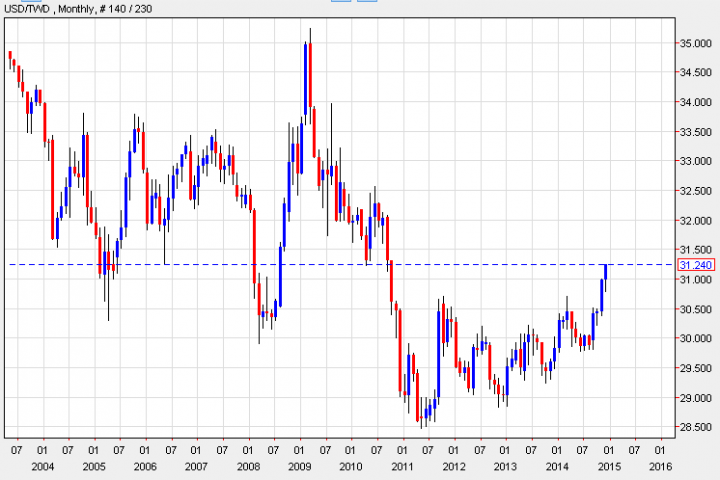Click the 2009 year label on time axis
The image size is (720, 480).
click(299, 467)
